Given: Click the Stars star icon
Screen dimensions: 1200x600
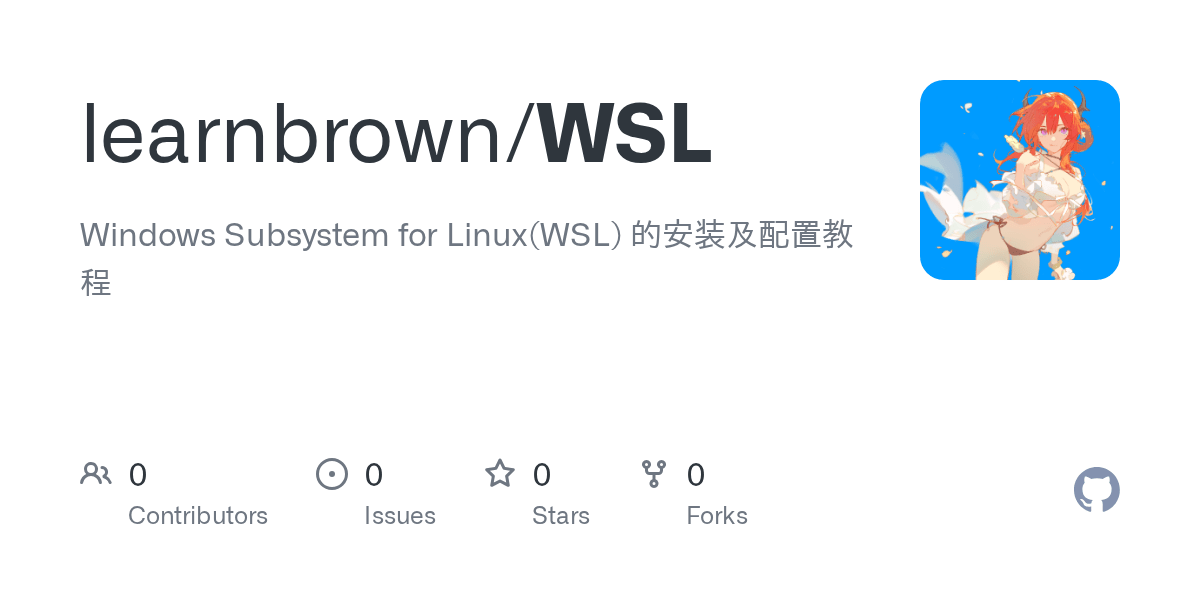Looking at the screenshot, I should click(500, 473).
